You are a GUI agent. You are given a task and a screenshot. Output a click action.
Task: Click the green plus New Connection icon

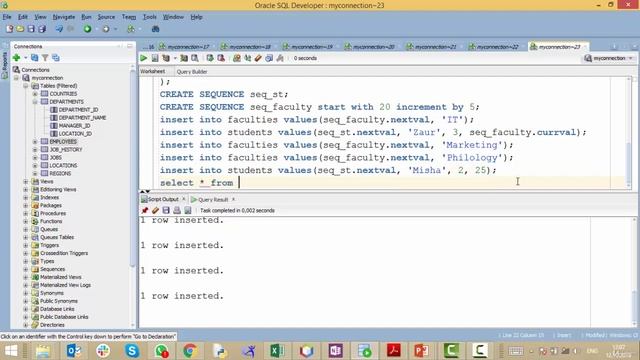[x=17, y=58]
